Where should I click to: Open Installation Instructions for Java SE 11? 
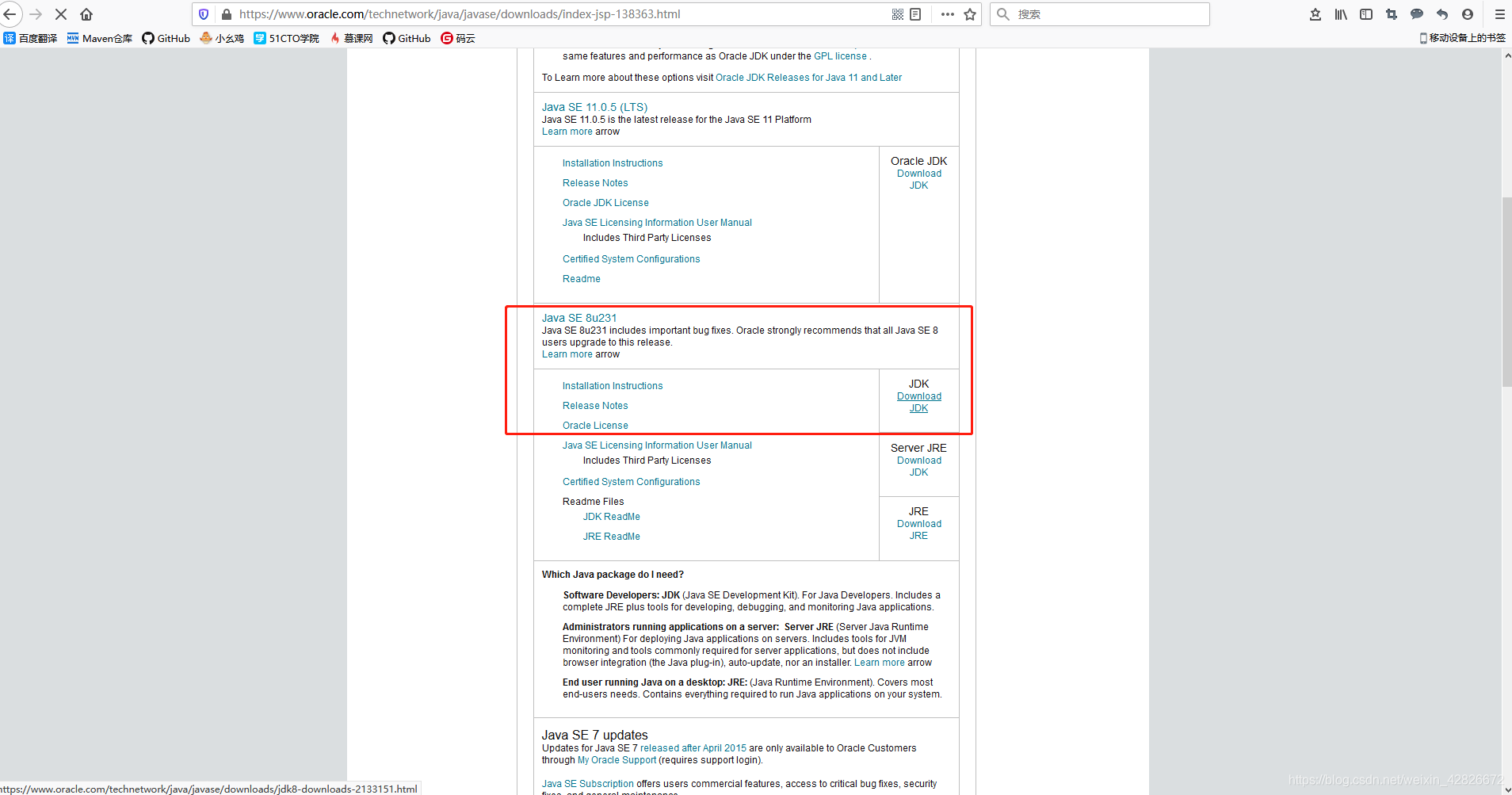(613, 163)
